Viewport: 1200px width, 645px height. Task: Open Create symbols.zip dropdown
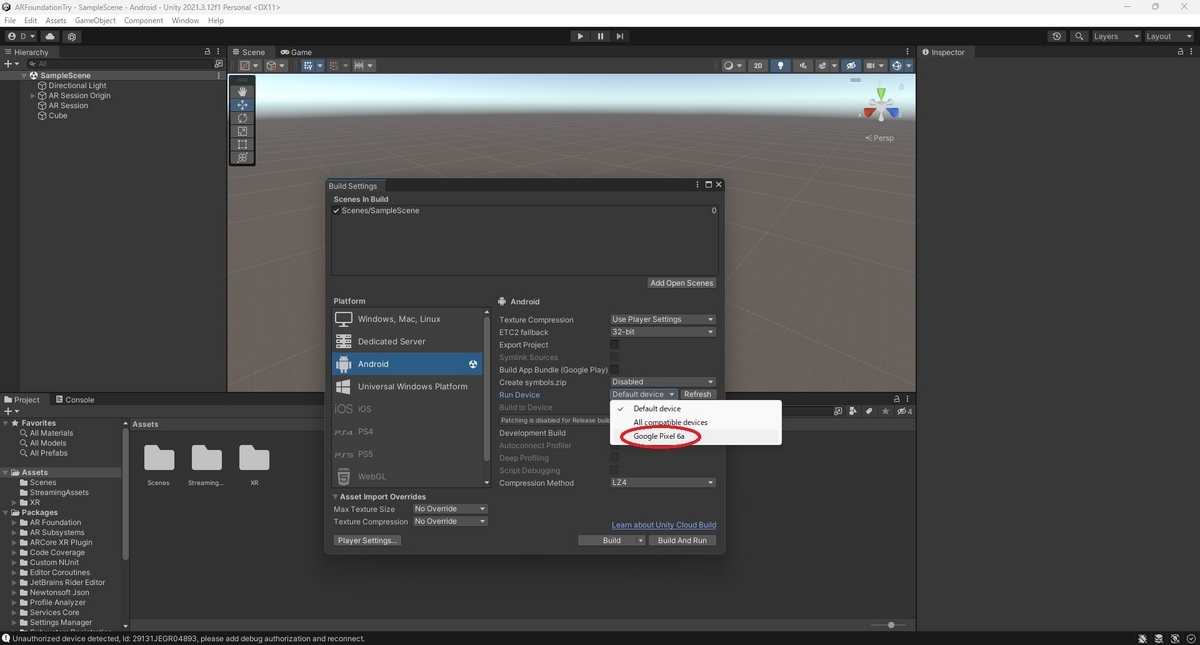click(x=663, y=382)
